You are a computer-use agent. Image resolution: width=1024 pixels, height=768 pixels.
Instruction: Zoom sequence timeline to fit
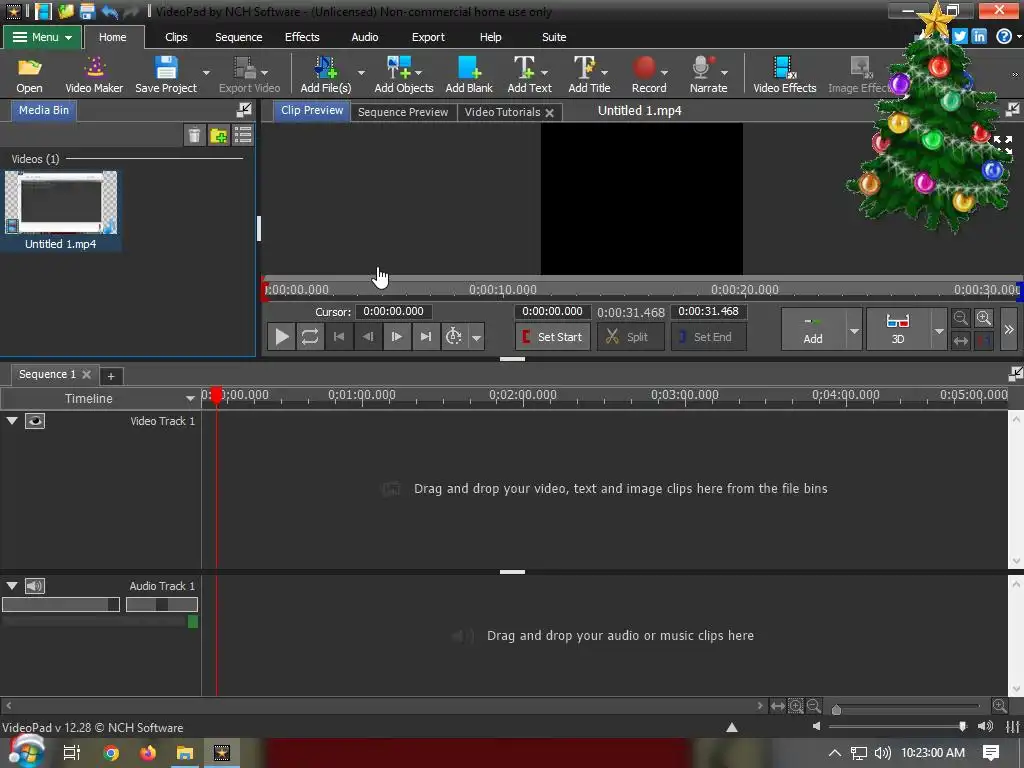point(777,706)
